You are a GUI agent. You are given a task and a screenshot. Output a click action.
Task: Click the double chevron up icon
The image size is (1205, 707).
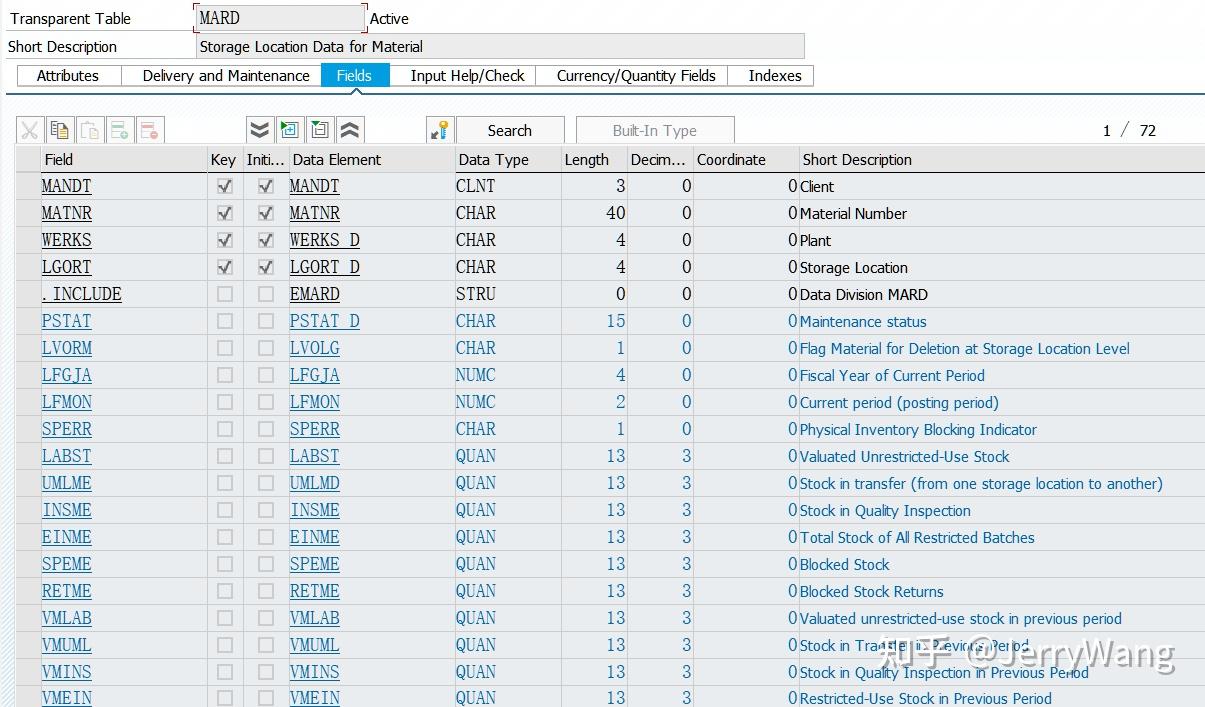click(350, 129)
